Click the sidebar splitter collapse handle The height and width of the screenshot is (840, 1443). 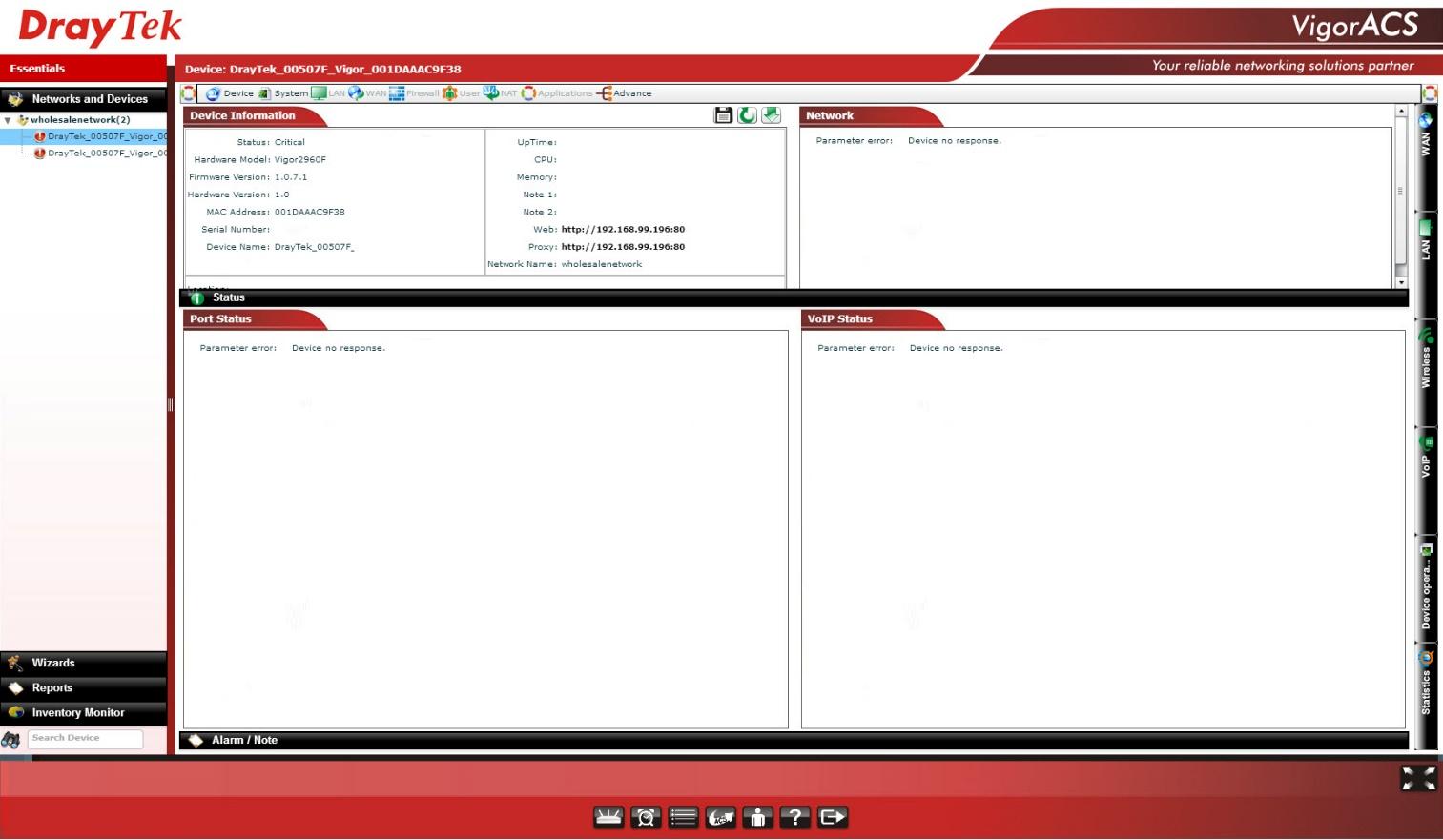coord(171,404)
